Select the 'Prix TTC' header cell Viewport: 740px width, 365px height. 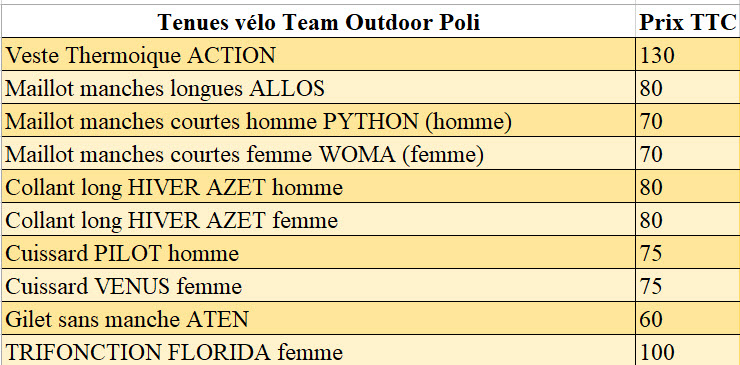688,22
